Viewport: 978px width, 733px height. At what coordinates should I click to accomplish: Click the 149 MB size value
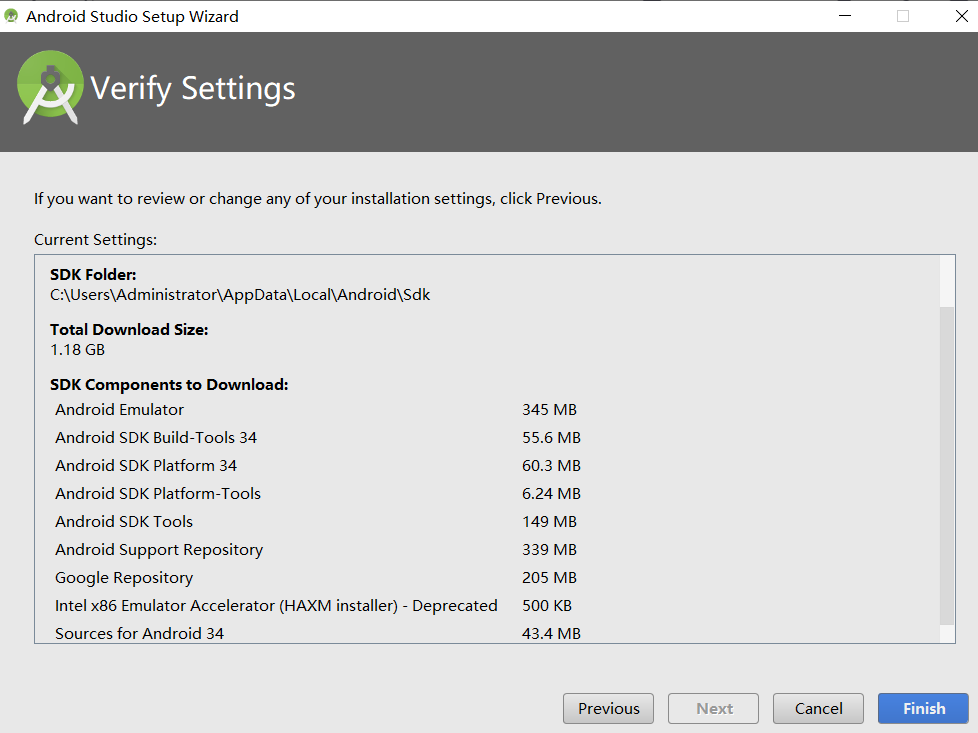pyautogui.click(x=550, y=522)
